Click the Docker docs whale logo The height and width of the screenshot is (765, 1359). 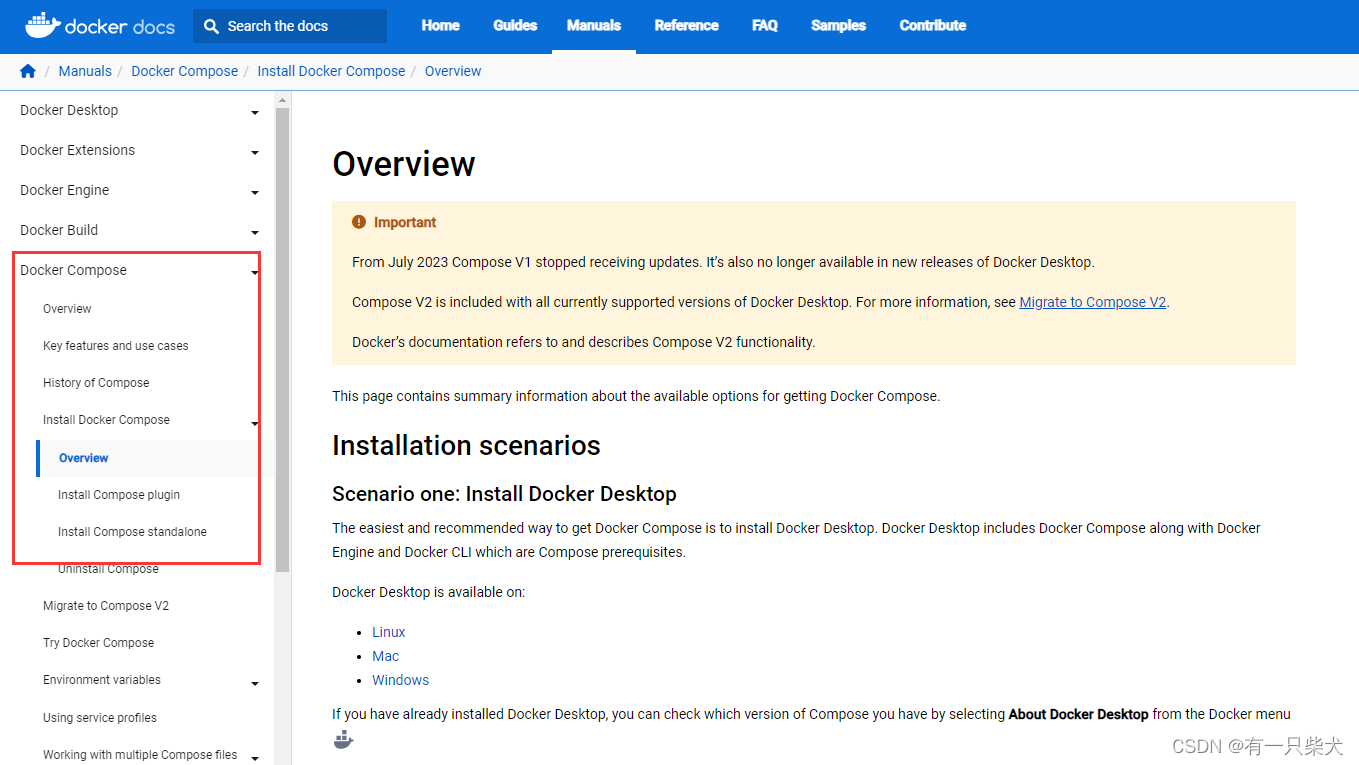[42, 24]
